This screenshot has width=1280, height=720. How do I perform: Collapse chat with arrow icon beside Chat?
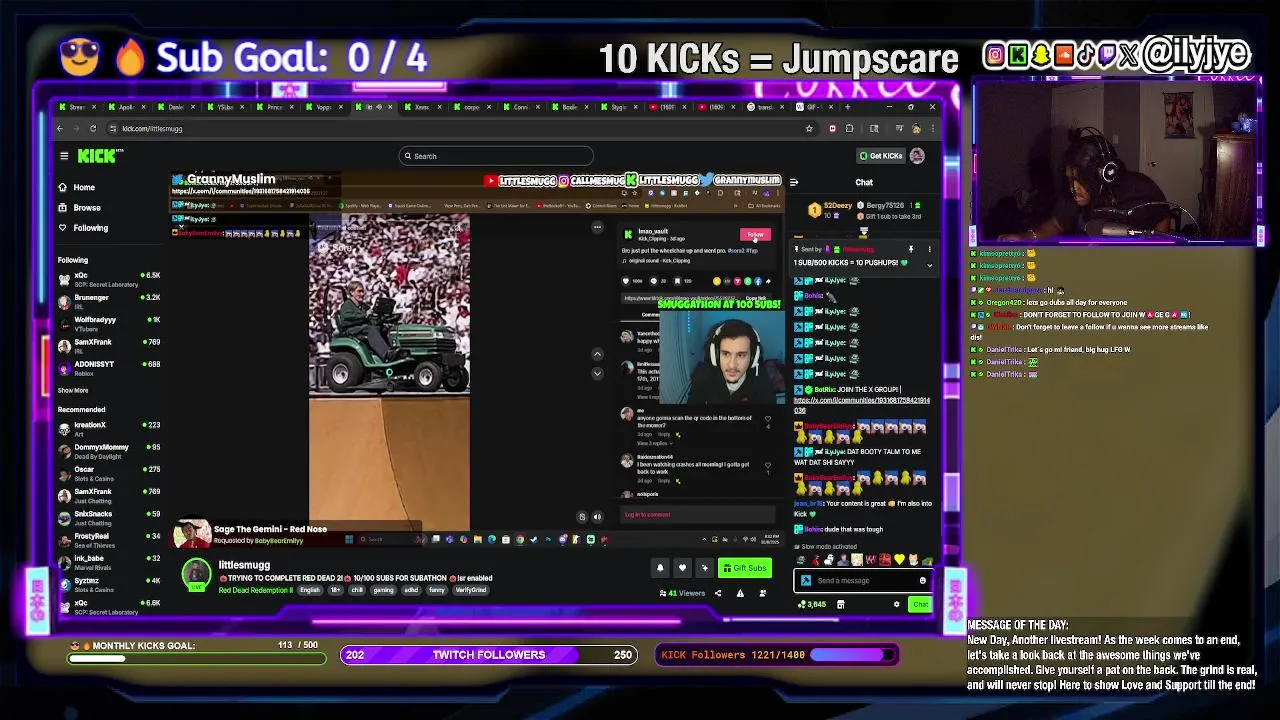click(x=794, y=183)
